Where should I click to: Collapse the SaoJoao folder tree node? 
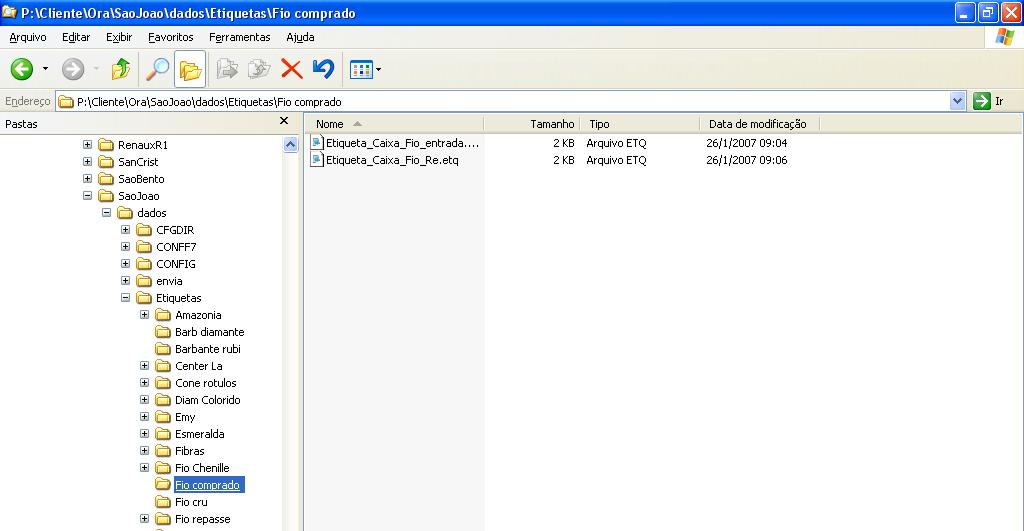(88, 196)
